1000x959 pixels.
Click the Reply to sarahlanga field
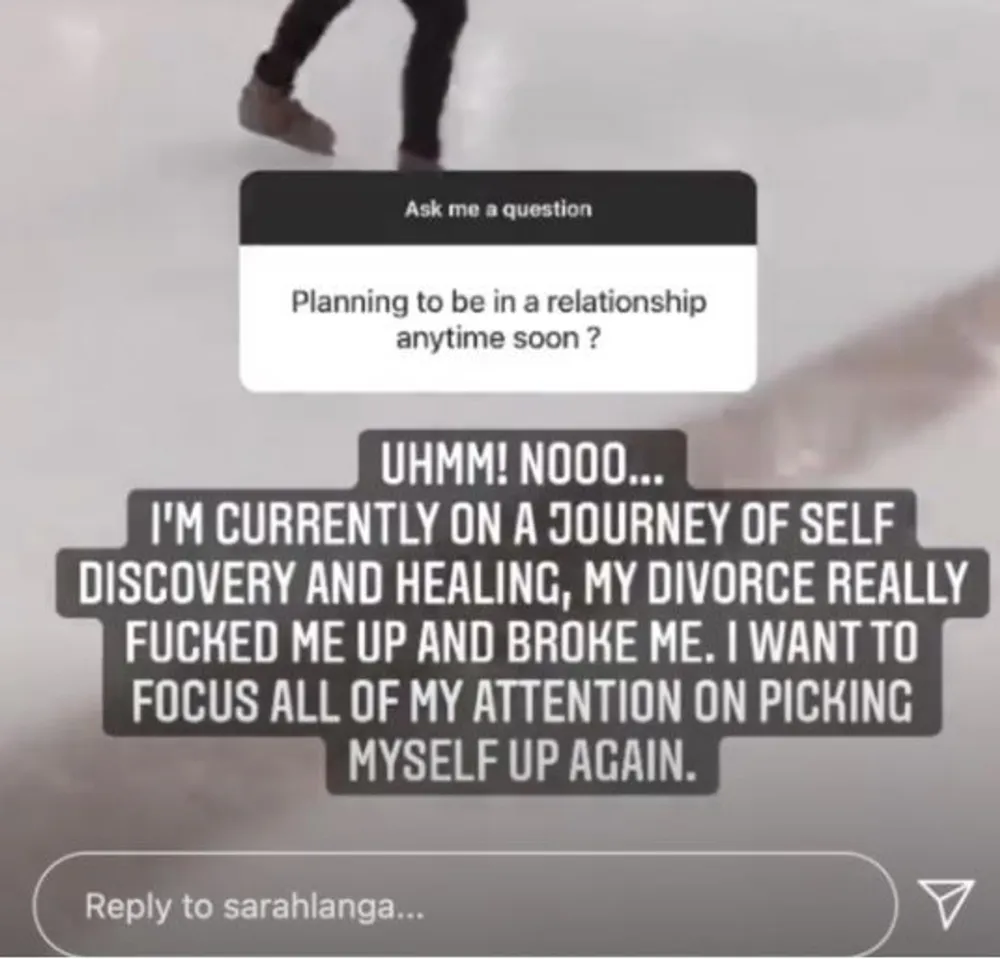(465, 905)
